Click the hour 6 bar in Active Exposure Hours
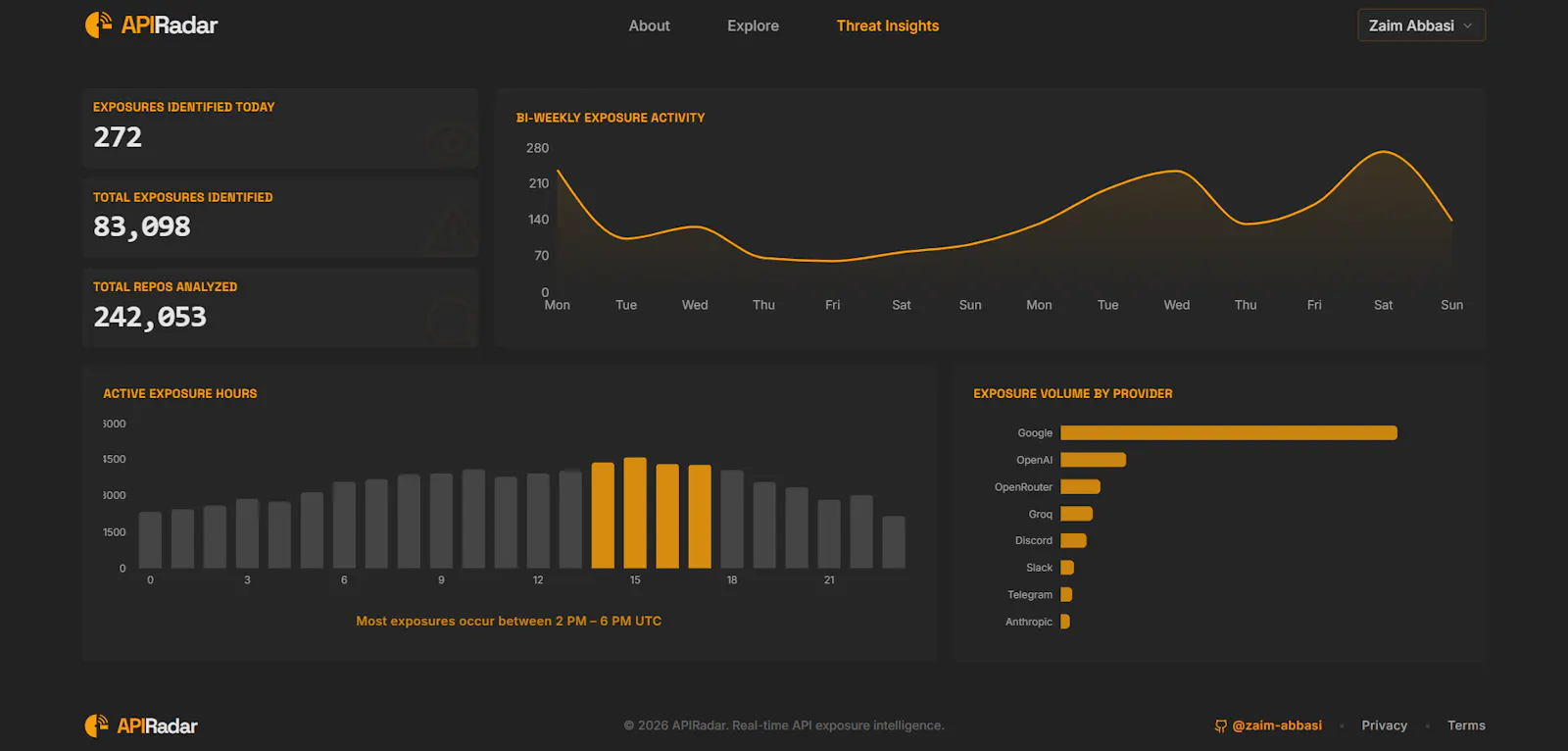This screenshot has height=751, width=1568. tap(344, 526)
